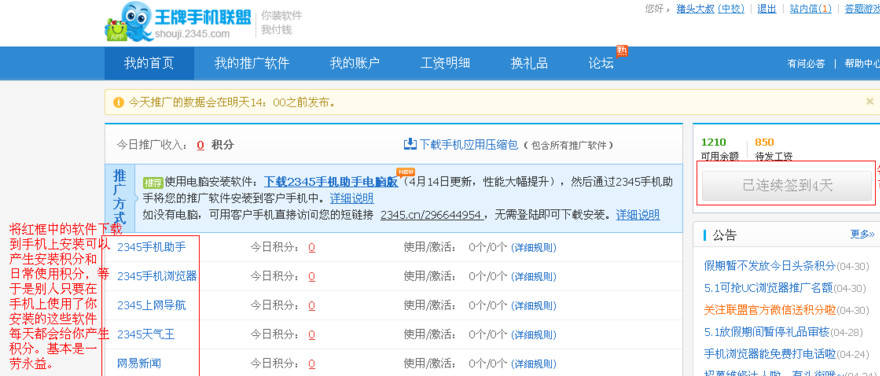Viewport: 880px width, 376px height.
Task: Click the 850 待发工资 figure
Action: (764, 143)
